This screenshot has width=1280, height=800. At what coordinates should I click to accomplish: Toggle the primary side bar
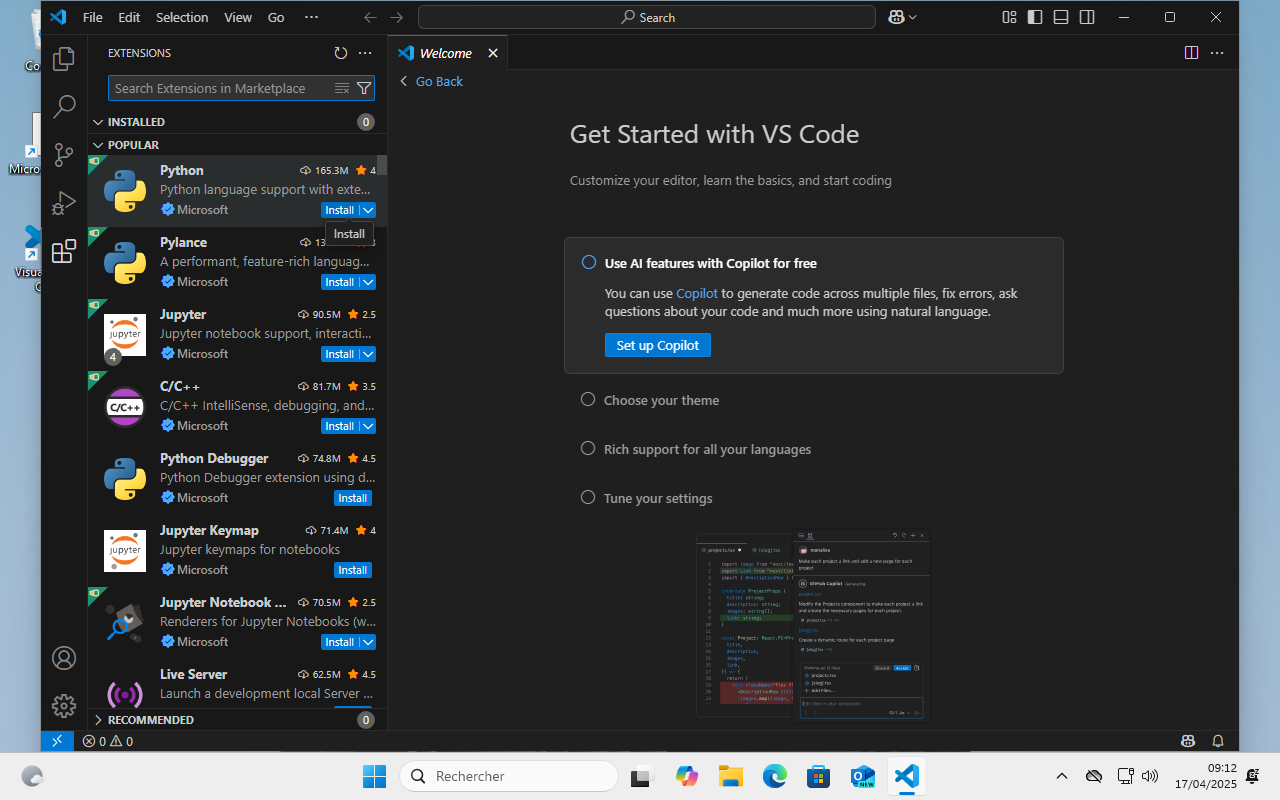tap(1035, 17)
